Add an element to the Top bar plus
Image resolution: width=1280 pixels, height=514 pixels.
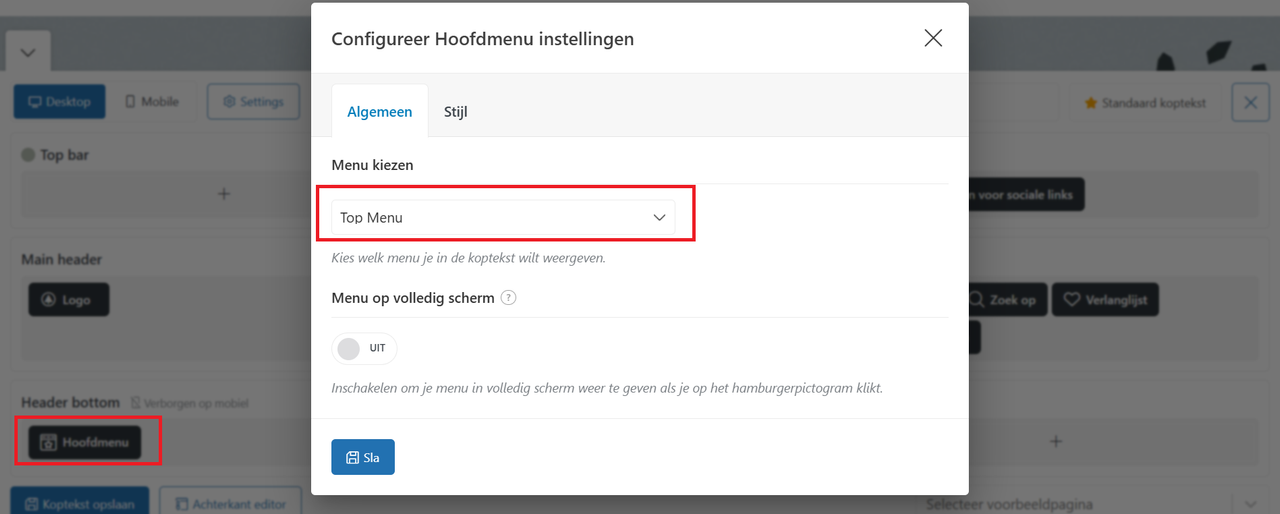tap(224, 194)
